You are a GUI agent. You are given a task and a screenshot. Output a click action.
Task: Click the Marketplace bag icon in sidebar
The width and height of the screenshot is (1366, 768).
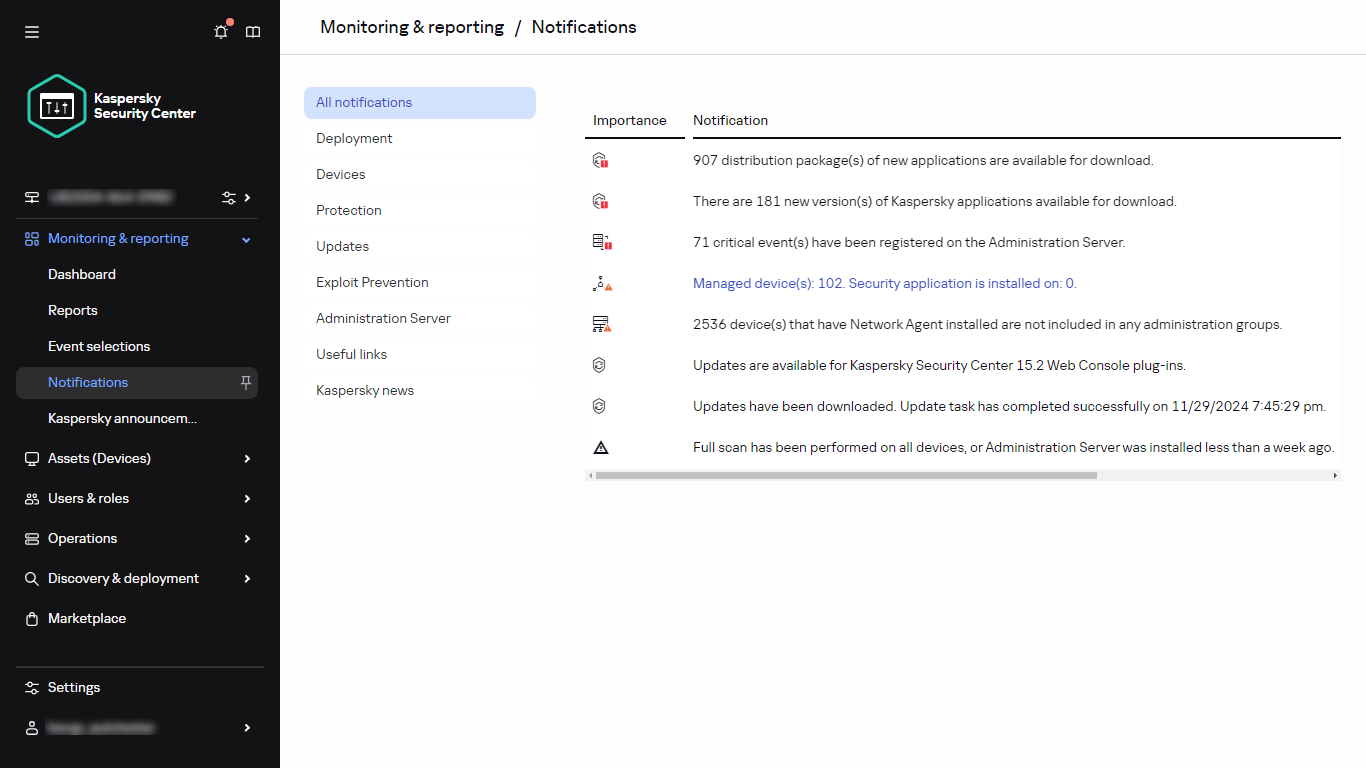pyautogui.click(x=31, y=618)
